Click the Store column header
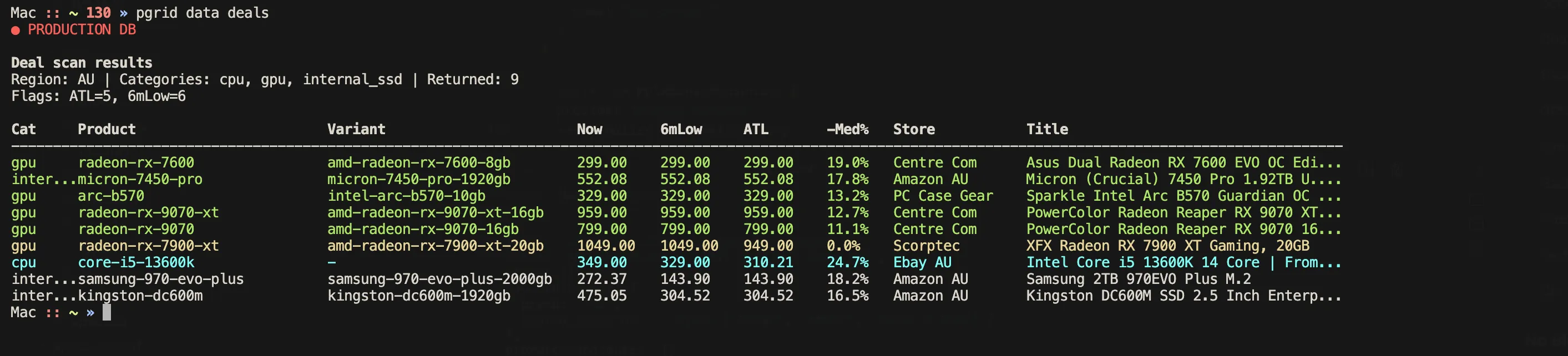This screenshot has width=1568, height=356. pyautogui.click(x=914, y=129)
